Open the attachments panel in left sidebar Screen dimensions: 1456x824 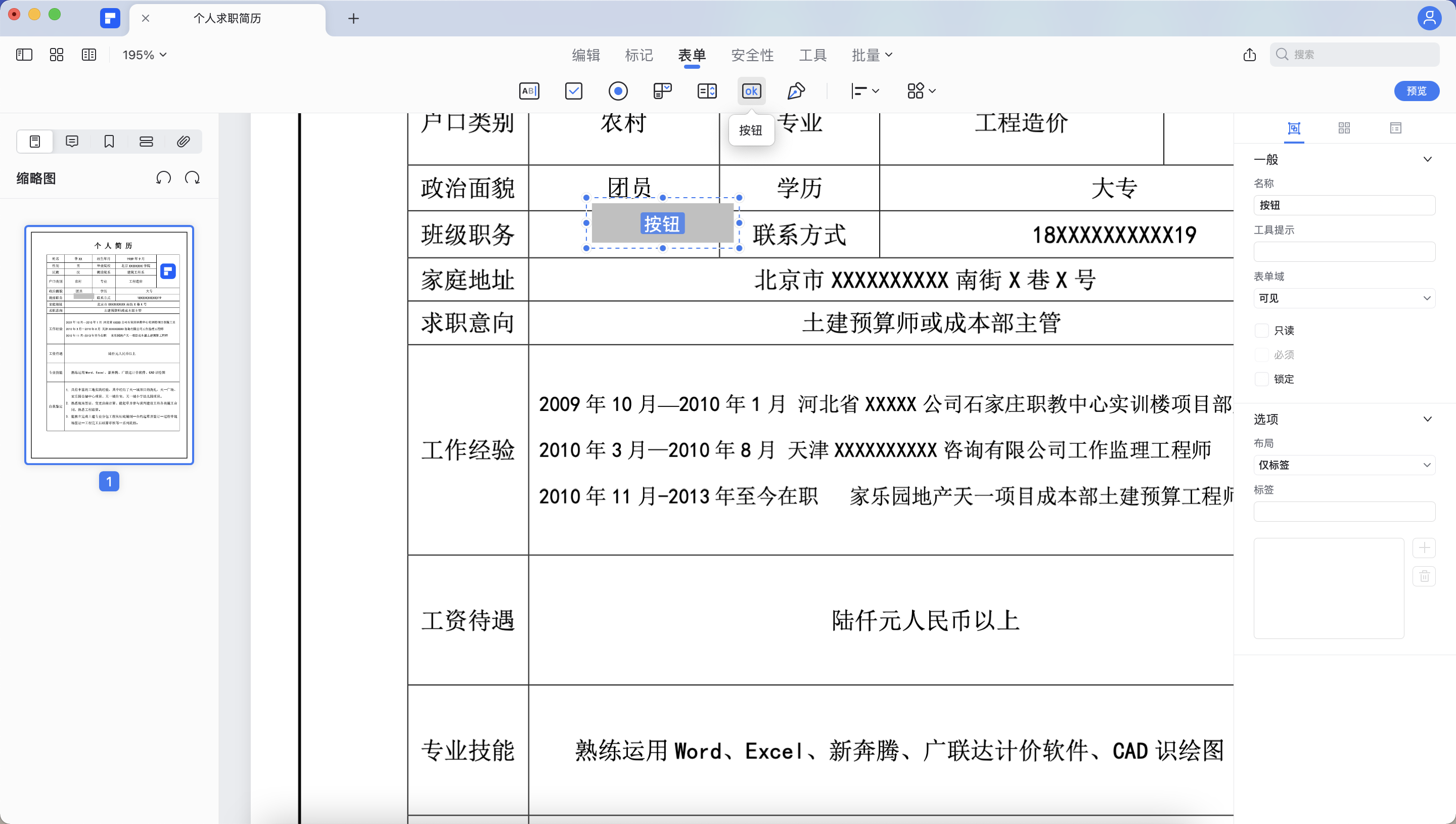tap(183, 141)
